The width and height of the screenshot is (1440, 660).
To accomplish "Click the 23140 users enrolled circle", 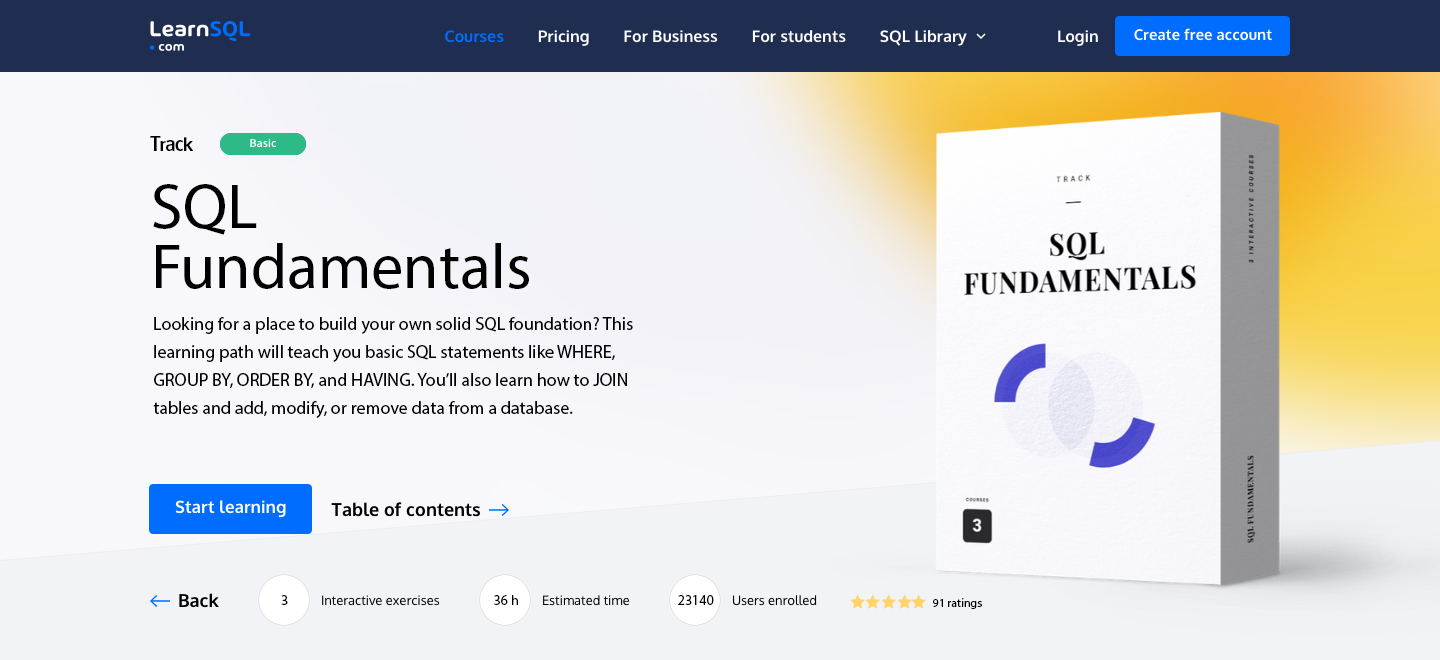I will (695, 600).
